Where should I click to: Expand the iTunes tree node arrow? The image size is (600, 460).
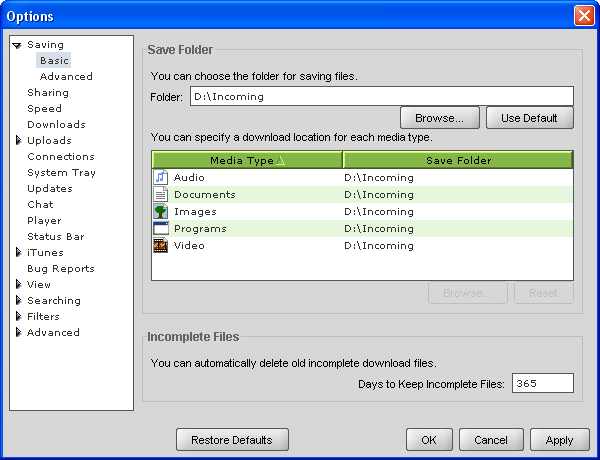(x=18, y=252)
